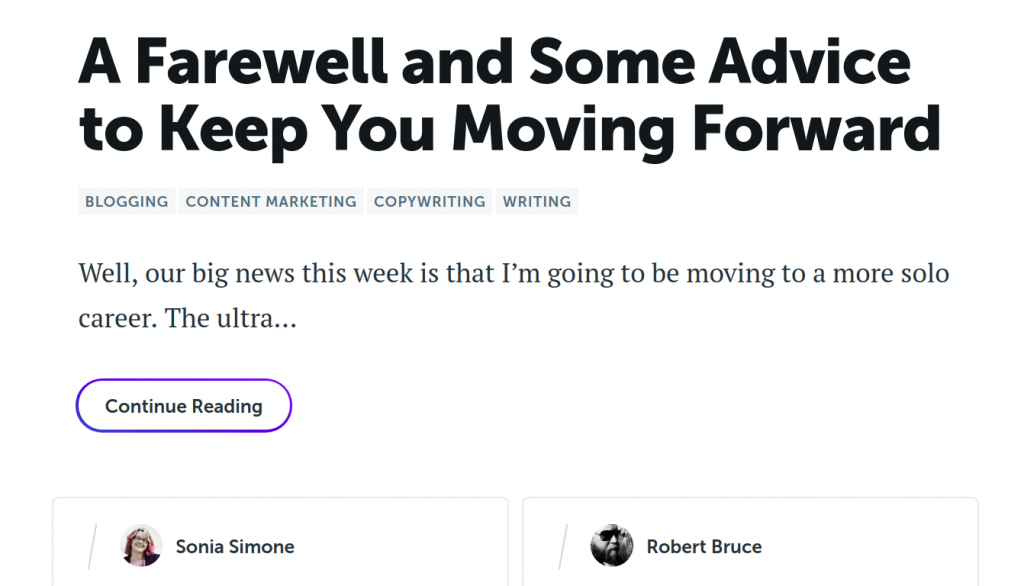This screenshot has height=586, width=1024.
Task: Click the excerpt line starting "Well, our big news"
Action: point(513,273)
